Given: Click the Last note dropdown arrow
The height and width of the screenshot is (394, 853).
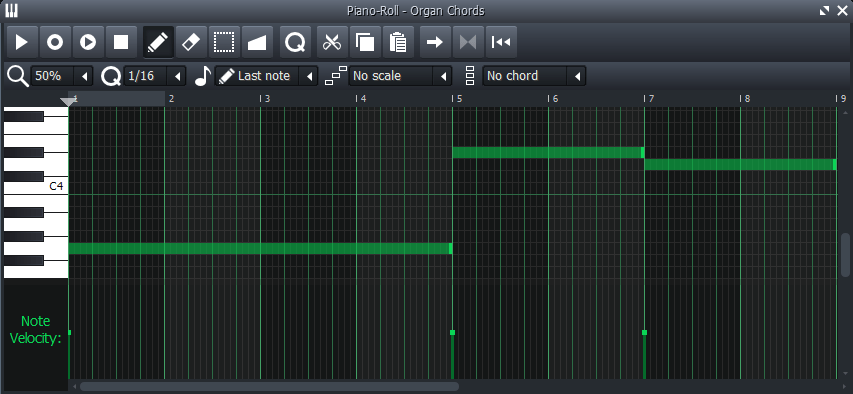Looking at the screenshot, I should tap(310, 76).
